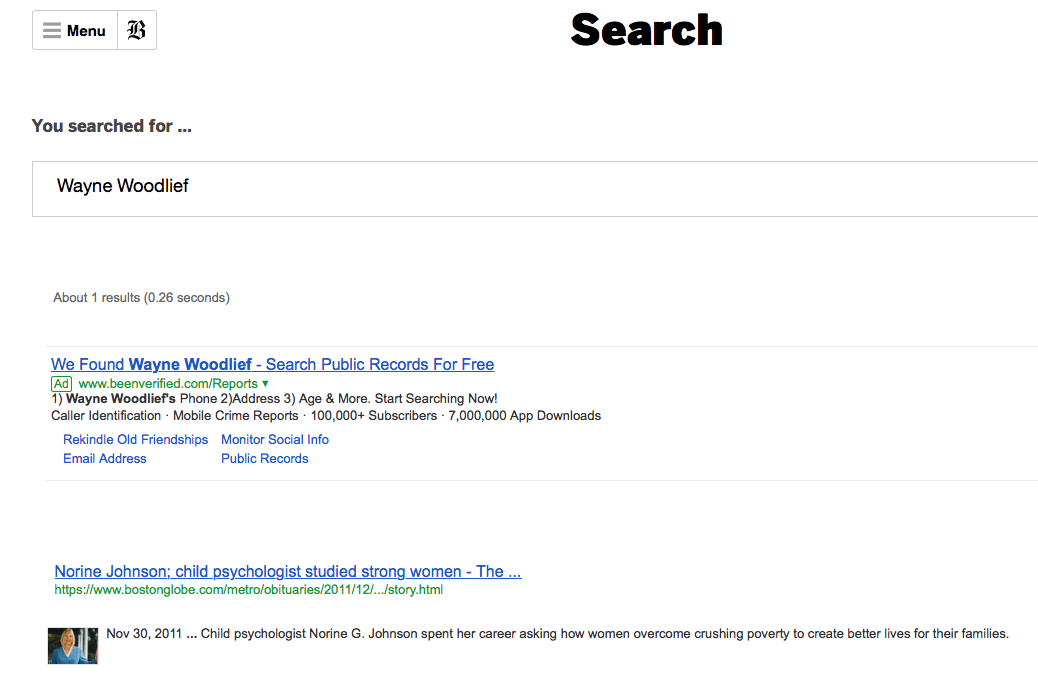Open the Rekindle Old Friendships sitelink
The height and width of the screenshot is (688, 1038).
click(135, 440)
